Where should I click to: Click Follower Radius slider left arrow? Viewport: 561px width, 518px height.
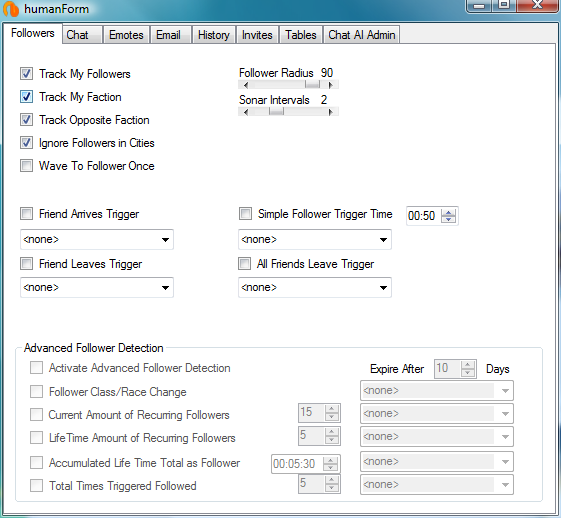pos(245,85)
